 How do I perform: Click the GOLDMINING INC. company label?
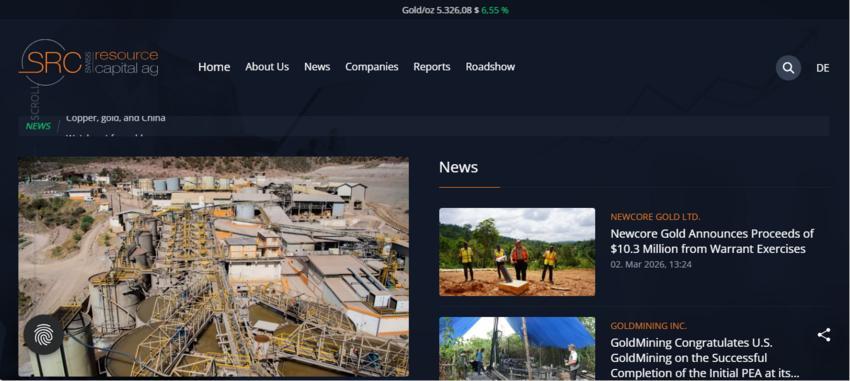(648, 326)
